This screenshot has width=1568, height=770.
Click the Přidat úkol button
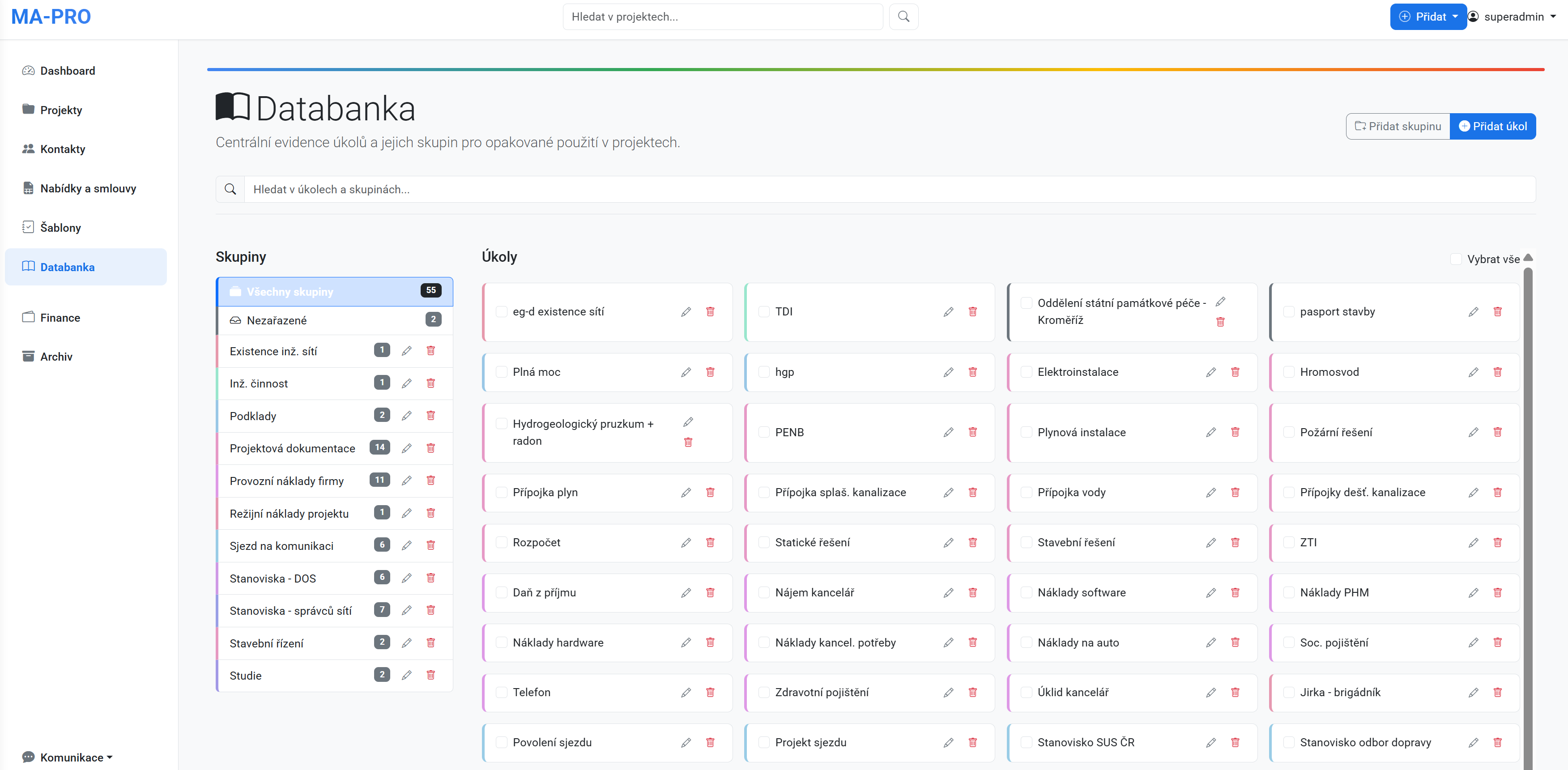1492,127
